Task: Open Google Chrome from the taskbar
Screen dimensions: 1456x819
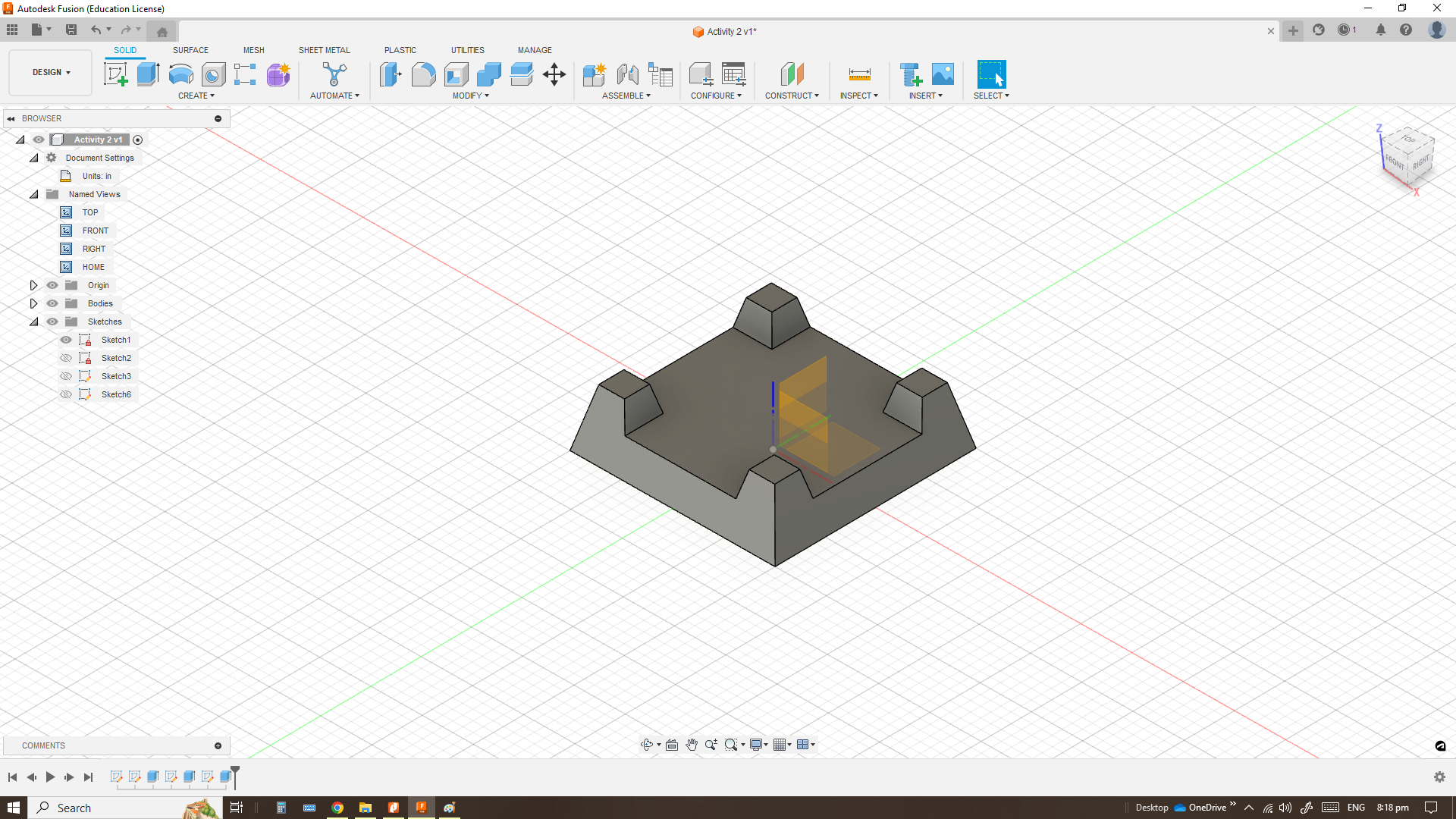Action: point(337,808)
